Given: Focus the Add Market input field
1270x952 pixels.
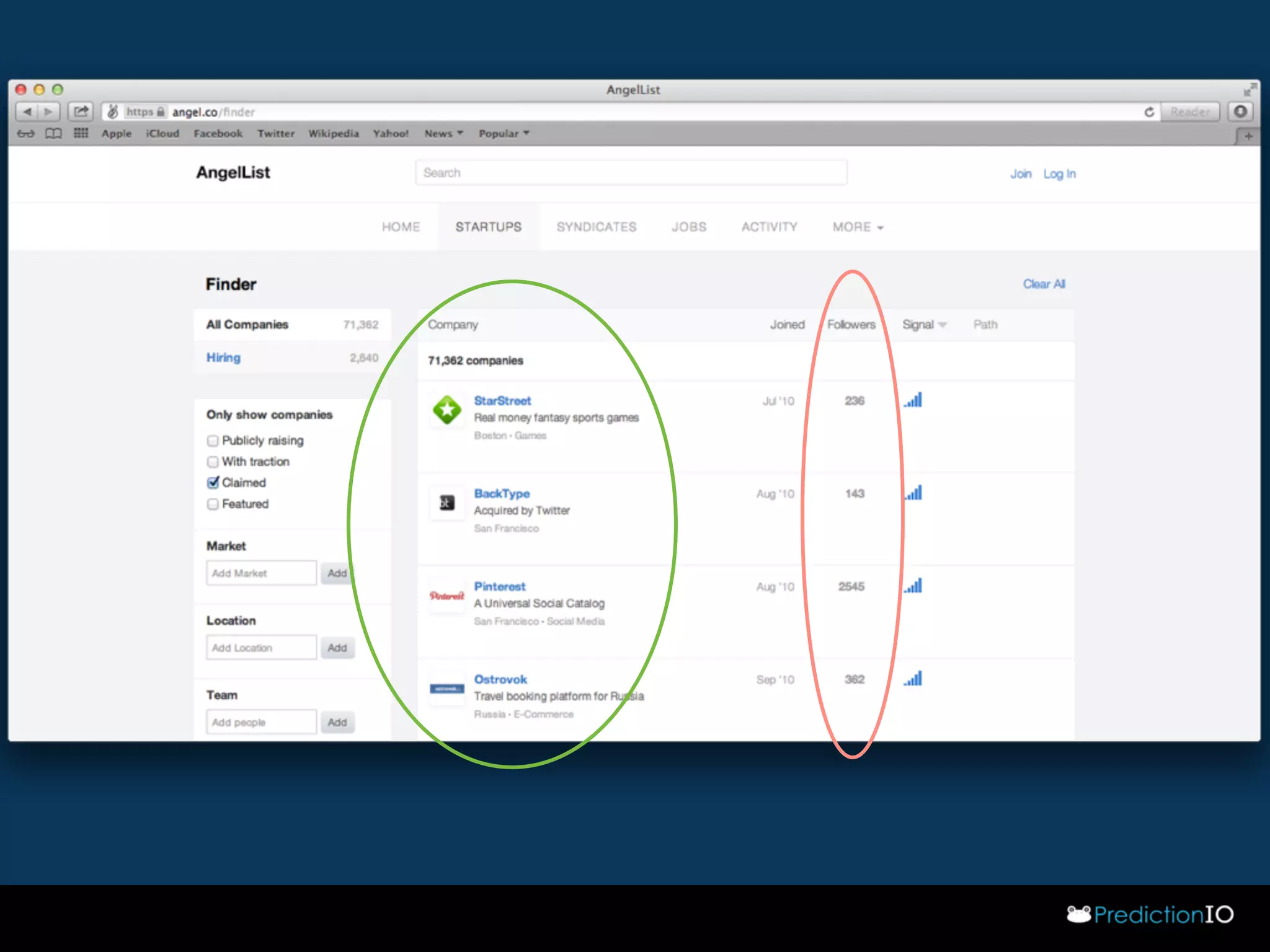Looking at the screenshot, I should [261, 573].
